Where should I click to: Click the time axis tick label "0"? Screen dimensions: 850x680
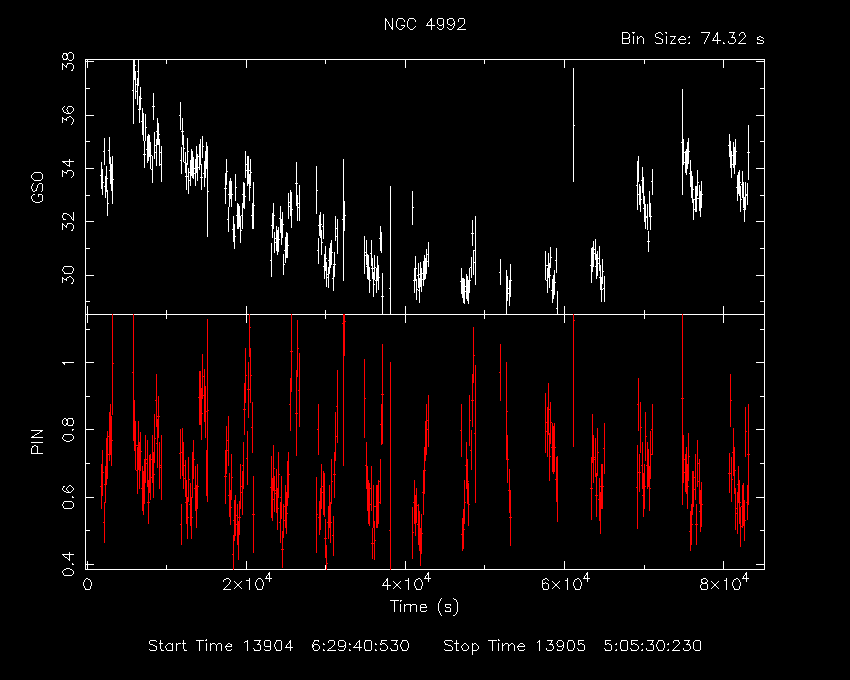[87, 585]
